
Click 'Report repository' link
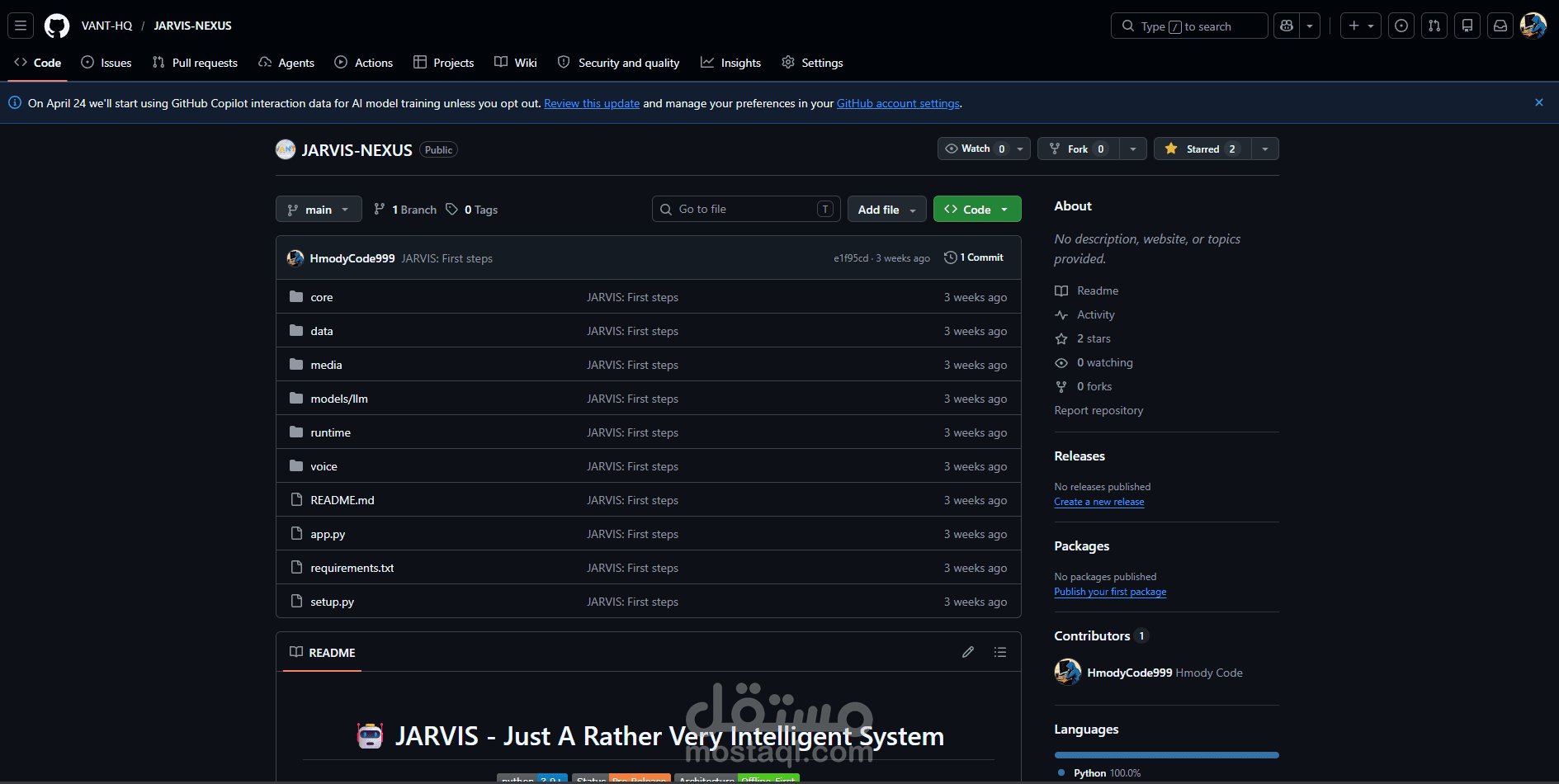1098,410
